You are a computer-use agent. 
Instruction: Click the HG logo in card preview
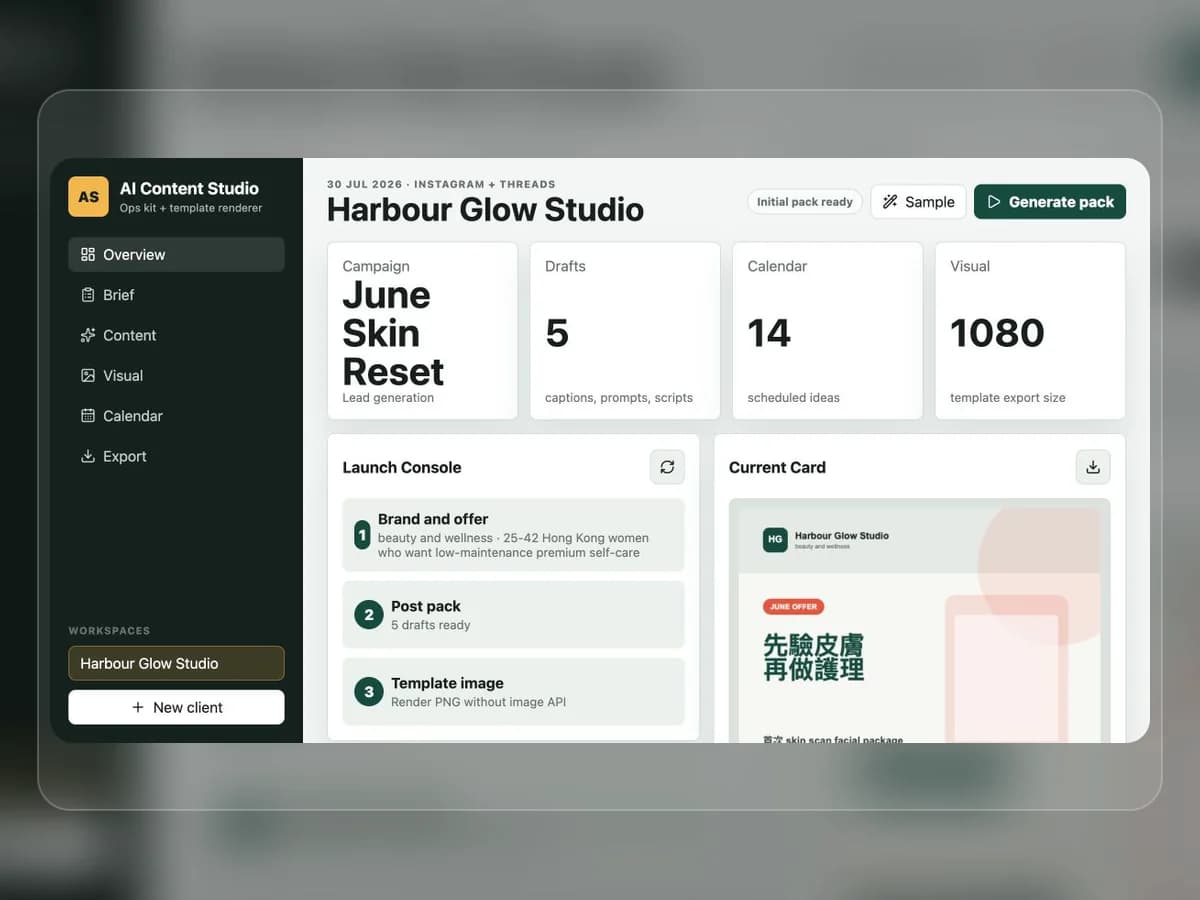pos(775,539)
